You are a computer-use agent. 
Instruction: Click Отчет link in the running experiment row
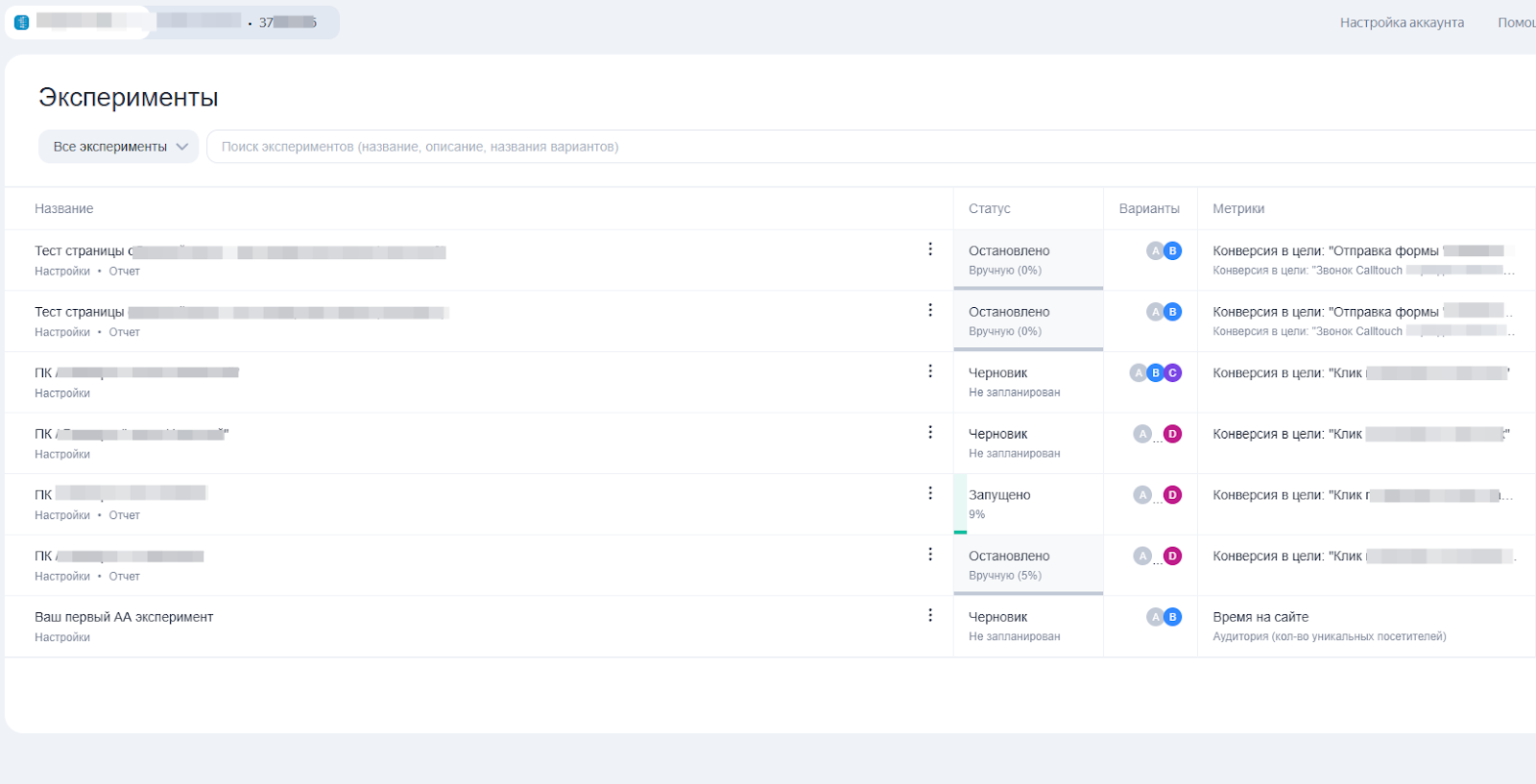point(124,515)
